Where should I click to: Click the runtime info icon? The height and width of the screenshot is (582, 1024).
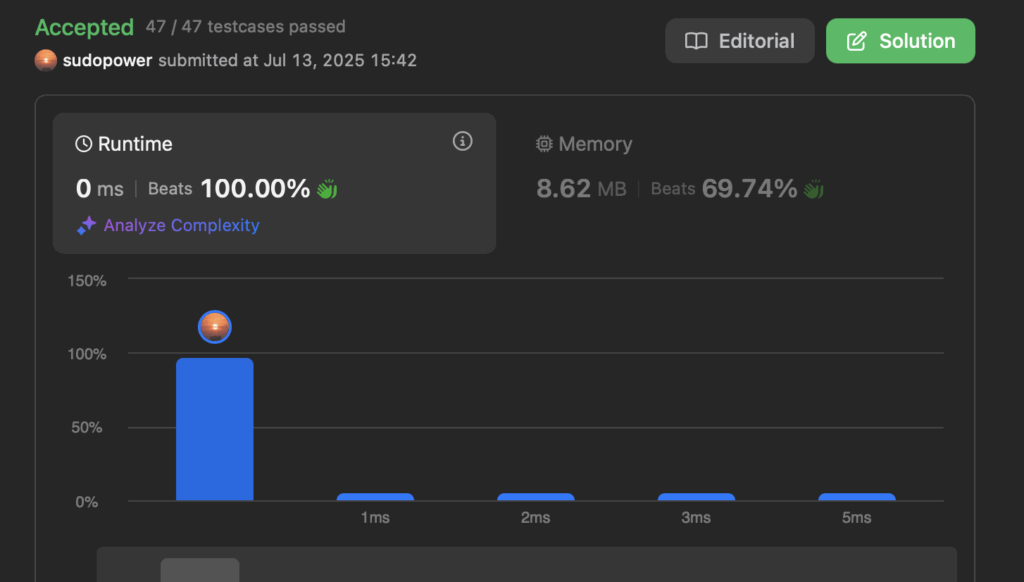462,141
